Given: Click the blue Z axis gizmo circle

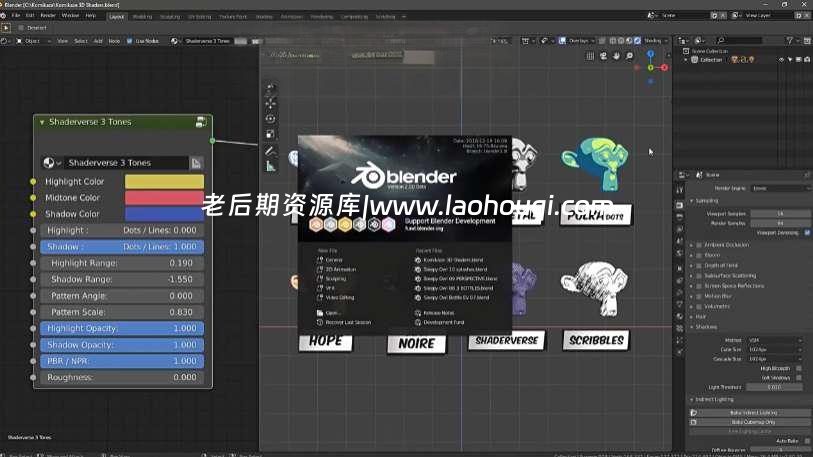Looking at the screenshot, I should click(650, 53).
